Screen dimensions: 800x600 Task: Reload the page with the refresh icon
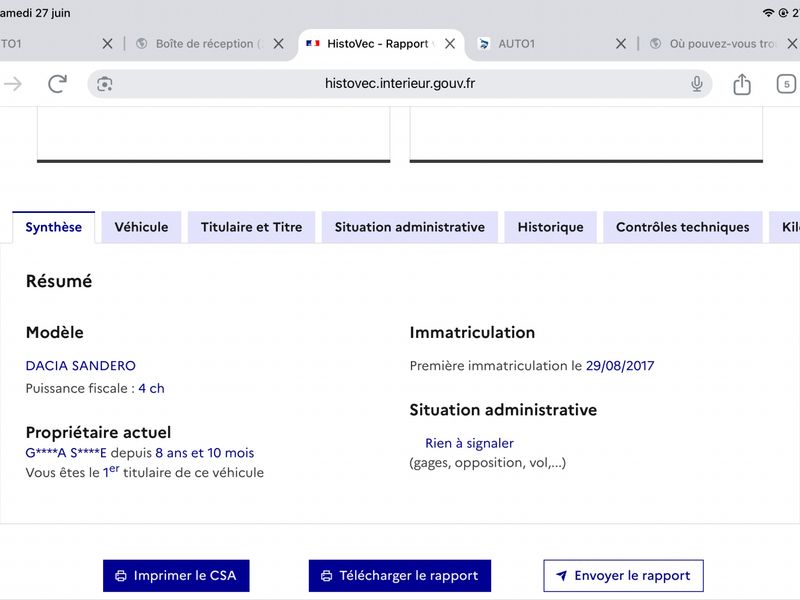(x=58, y=84)
